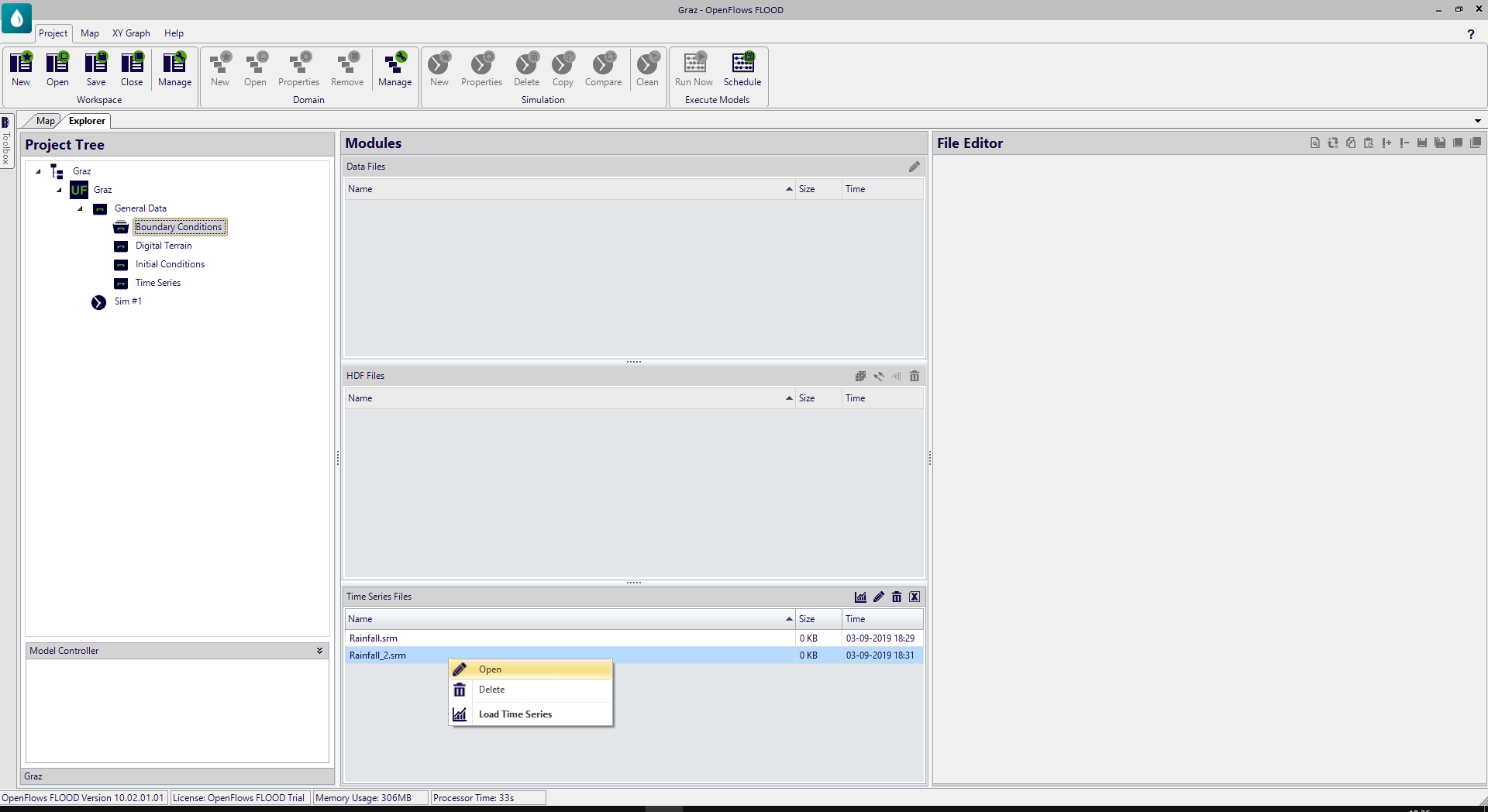1488x812 pixels.
Task: Click the File Editor find document icon
Action: (x=1315, y=143)
